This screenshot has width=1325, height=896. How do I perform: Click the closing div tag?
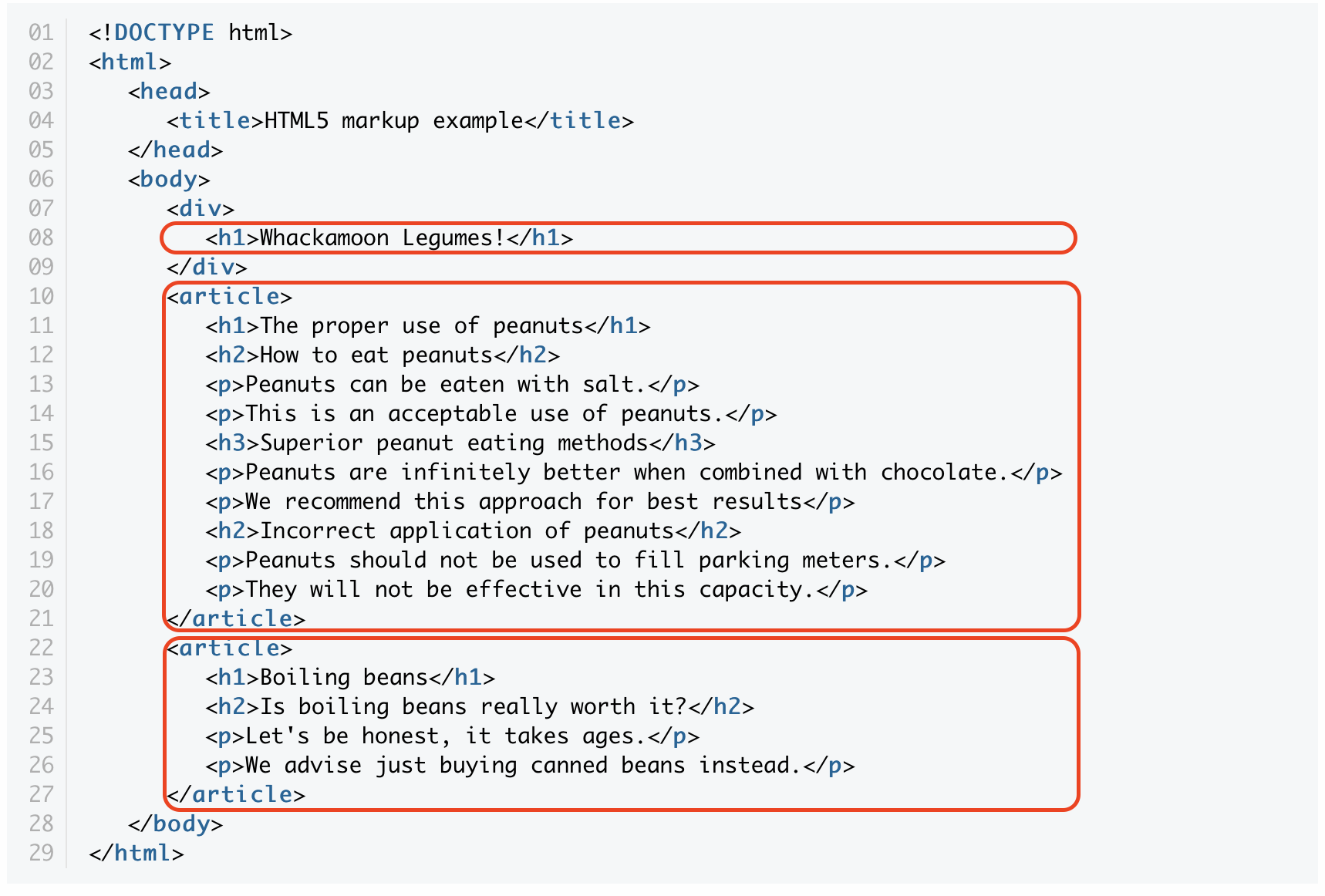[x=207, y=267]
